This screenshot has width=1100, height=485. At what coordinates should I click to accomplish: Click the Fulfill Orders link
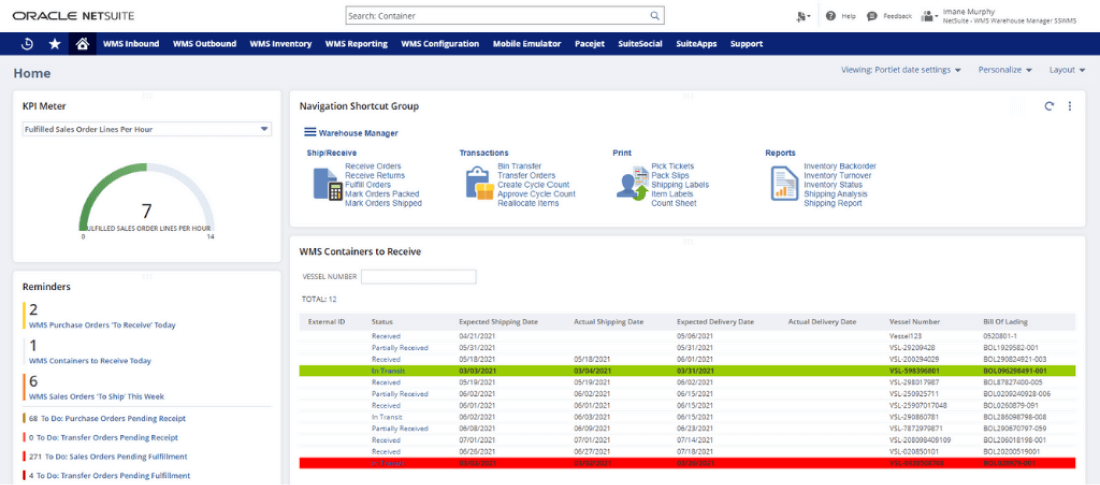pos(368,185)
